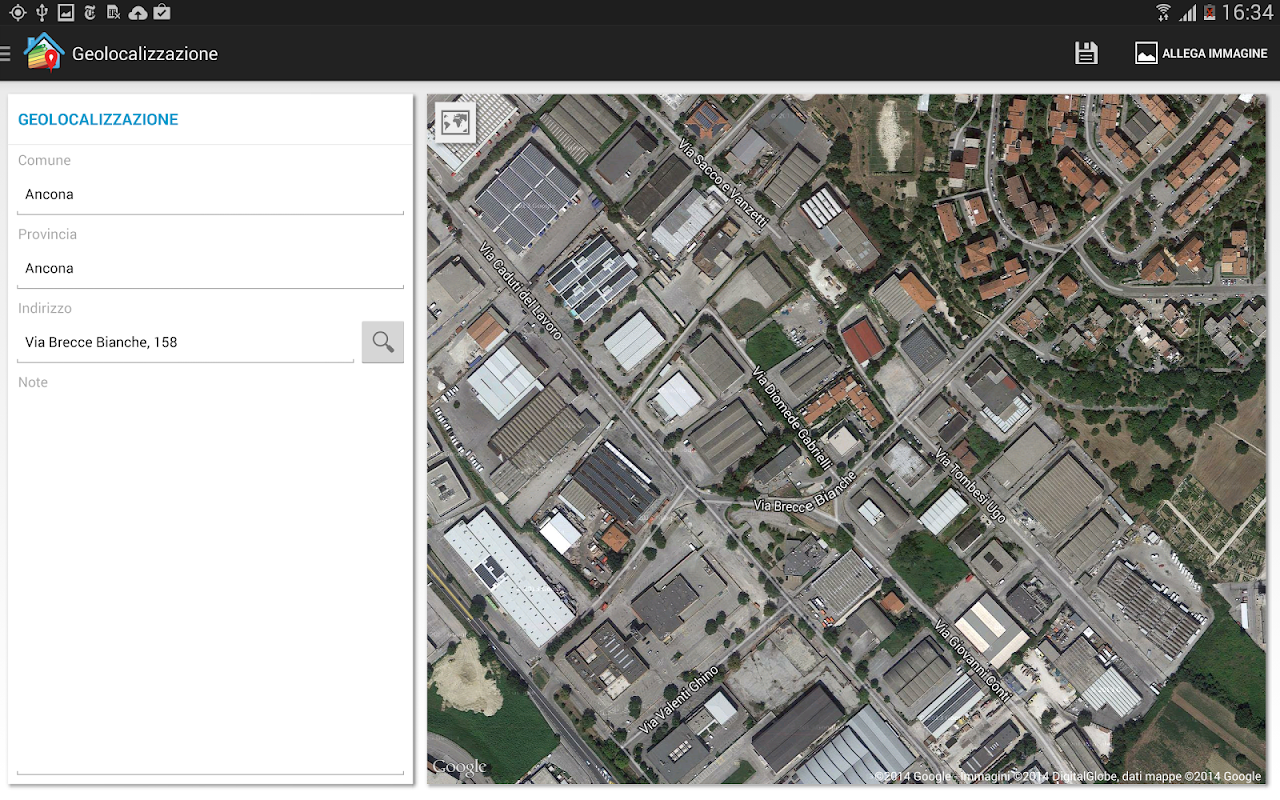Screen dimensions: 1280x800
Task: Tap the house app logo icon
Action: (x=43, y=53)
